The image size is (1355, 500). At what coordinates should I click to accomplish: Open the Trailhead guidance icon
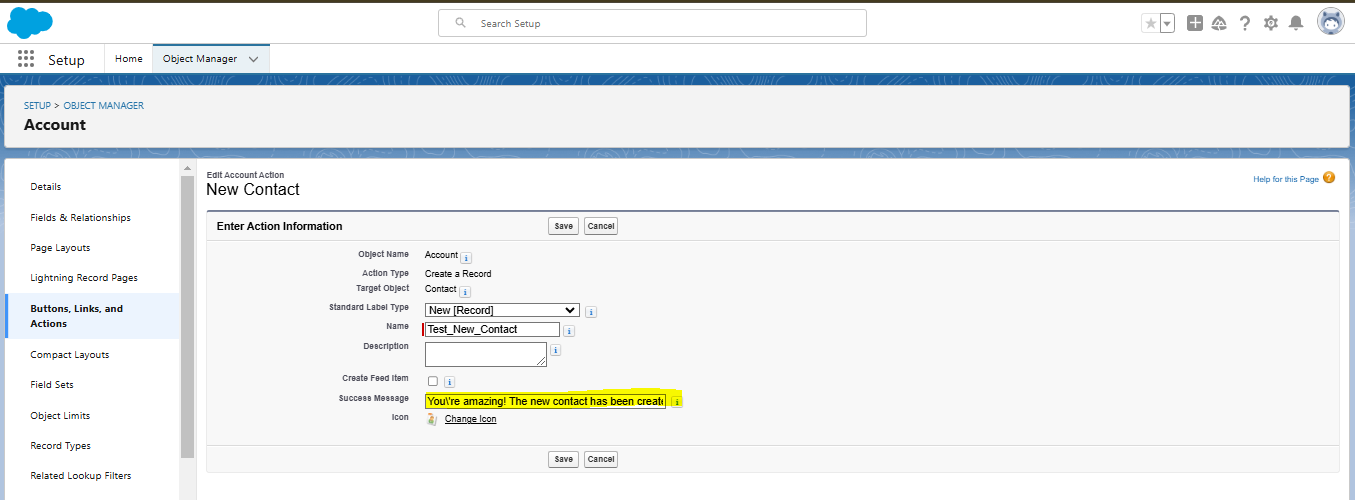click(x=1219, y=23)
